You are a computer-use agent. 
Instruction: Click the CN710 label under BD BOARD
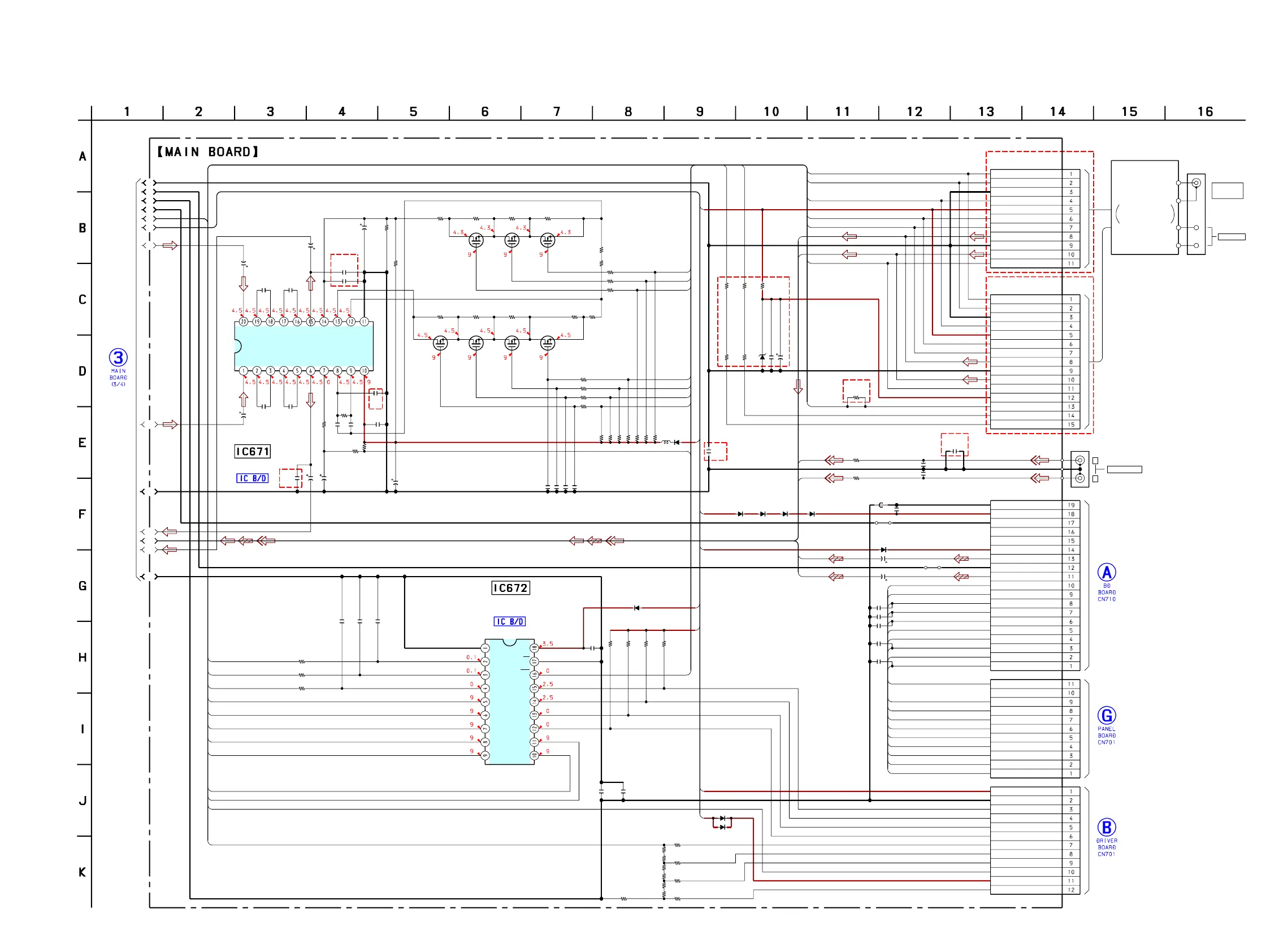click(1106, 599)
